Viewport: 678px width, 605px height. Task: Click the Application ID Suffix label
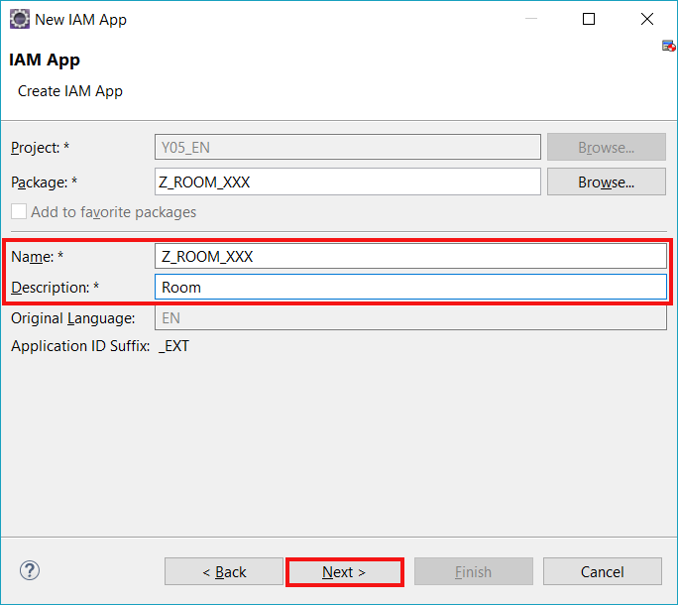80,346
